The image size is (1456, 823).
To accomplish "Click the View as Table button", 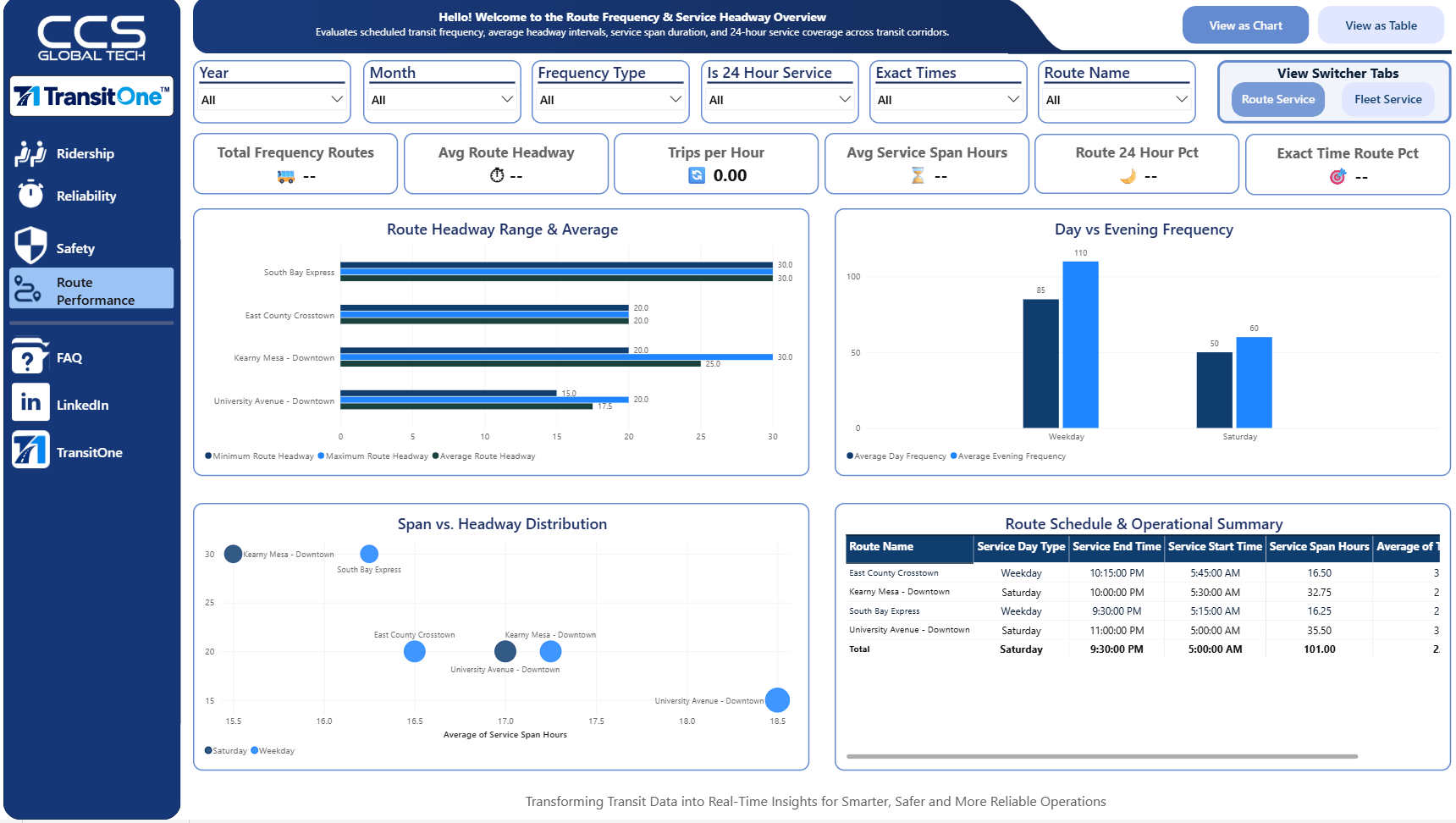I will tap(1381, 25).
